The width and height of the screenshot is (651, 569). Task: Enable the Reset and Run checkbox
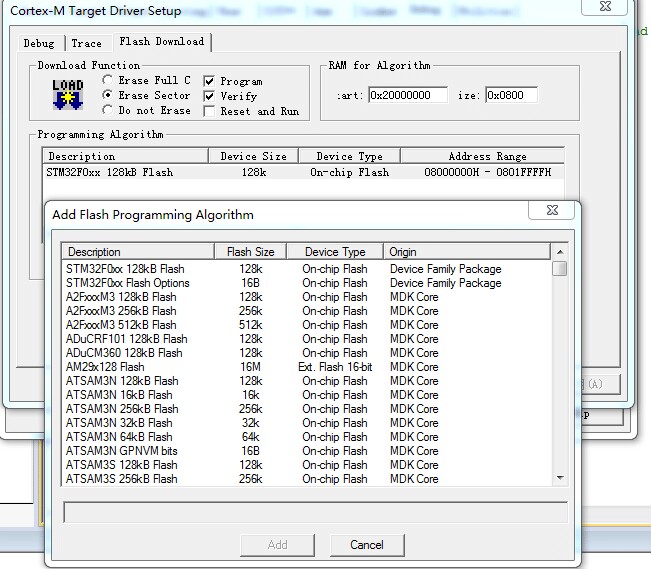(209, 111)
